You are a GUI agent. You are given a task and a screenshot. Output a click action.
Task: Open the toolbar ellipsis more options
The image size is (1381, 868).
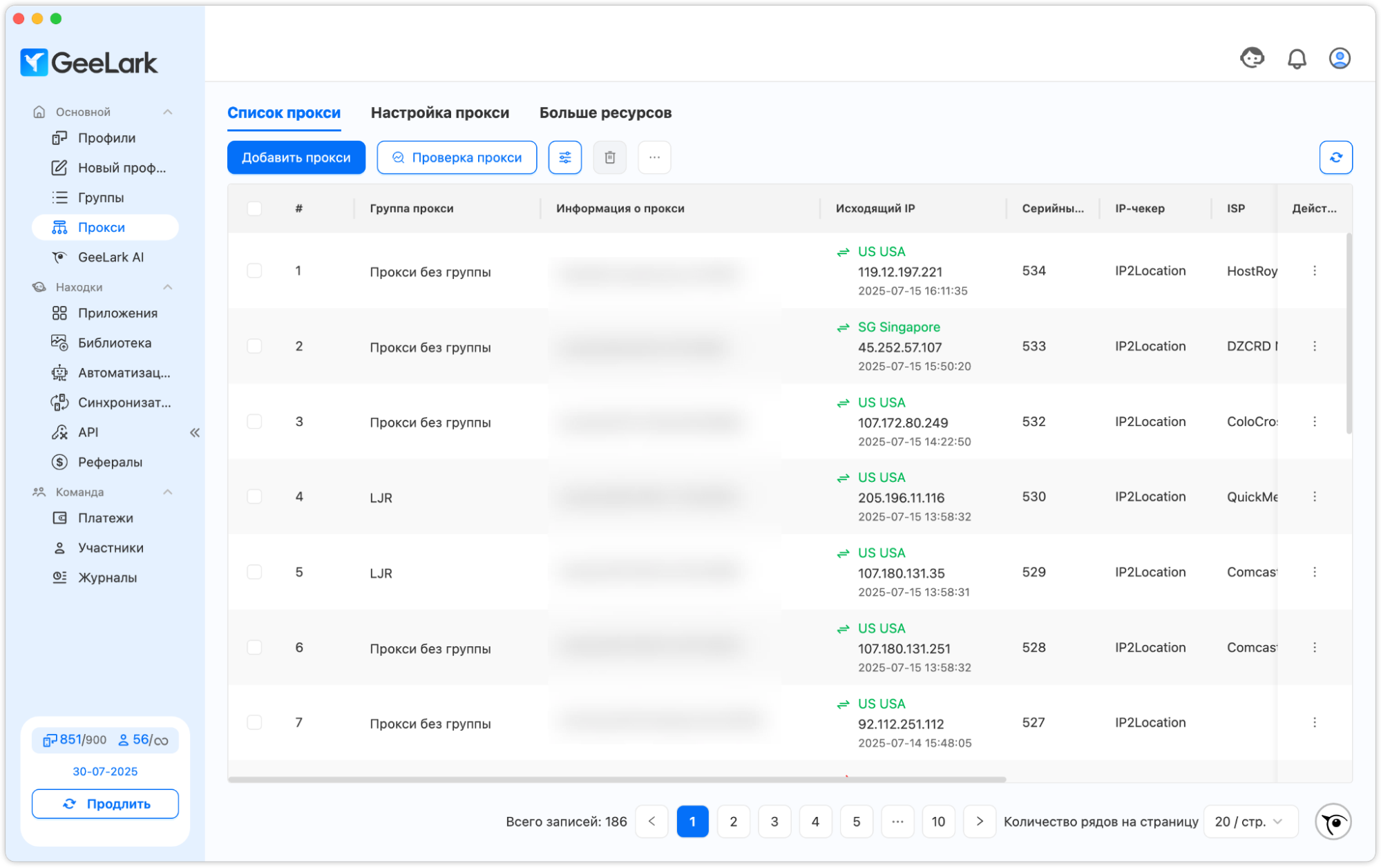(654, 157)
